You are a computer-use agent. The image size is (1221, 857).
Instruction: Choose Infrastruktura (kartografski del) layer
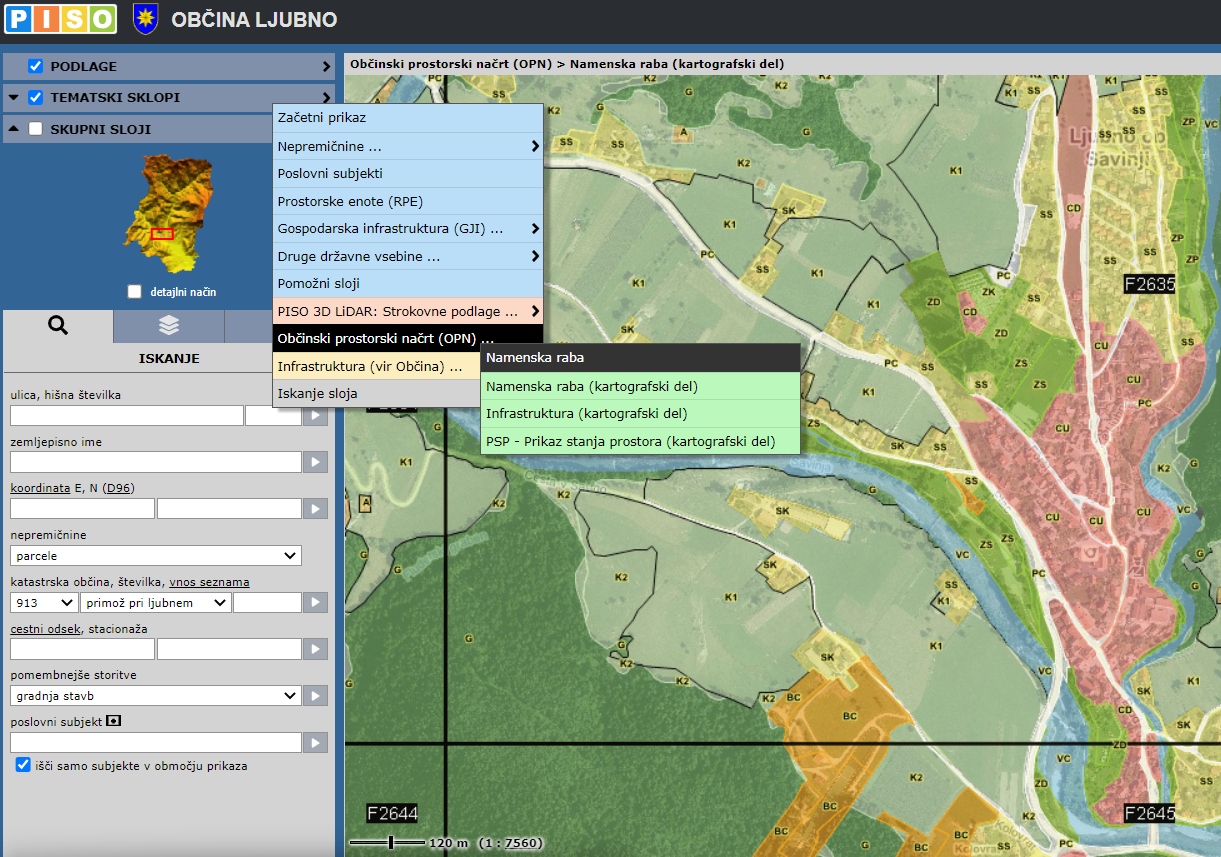click(640, 413)
